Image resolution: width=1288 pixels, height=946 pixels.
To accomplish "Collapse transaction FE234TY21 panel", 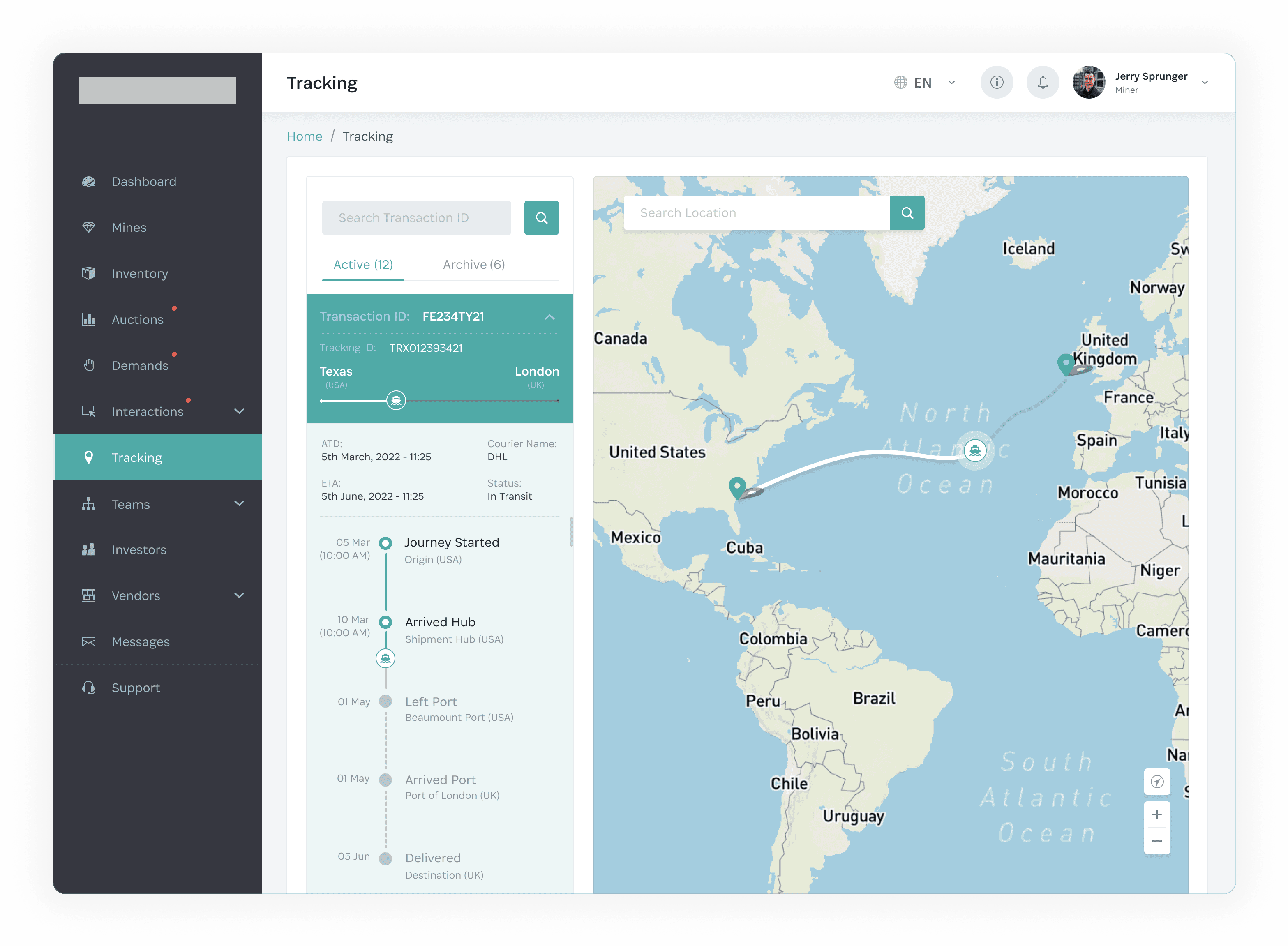I will (549, 317).
